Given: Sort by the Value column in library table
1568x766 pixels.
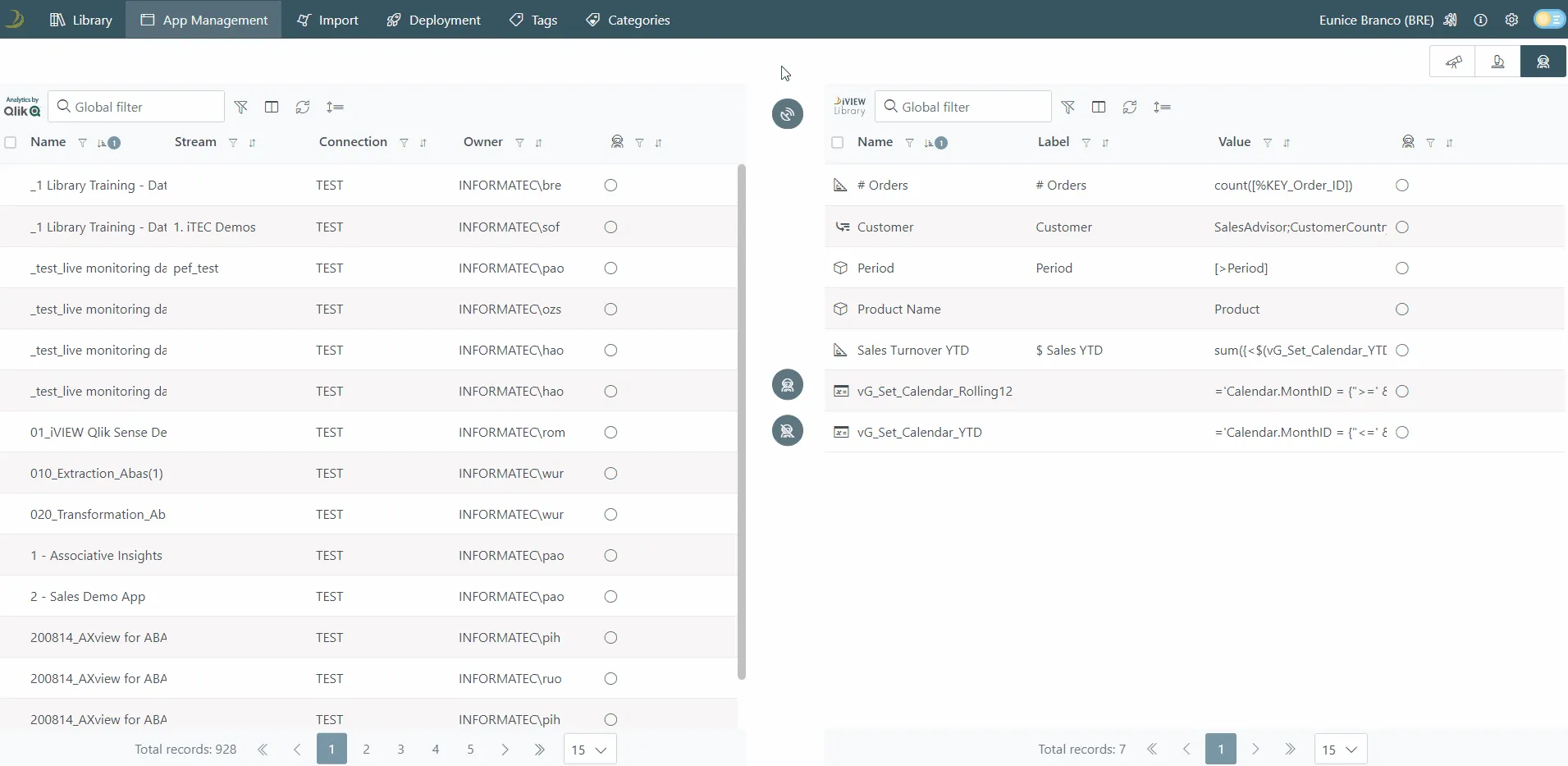Looking at the screenshot, I should click(x=1287, y=143).
